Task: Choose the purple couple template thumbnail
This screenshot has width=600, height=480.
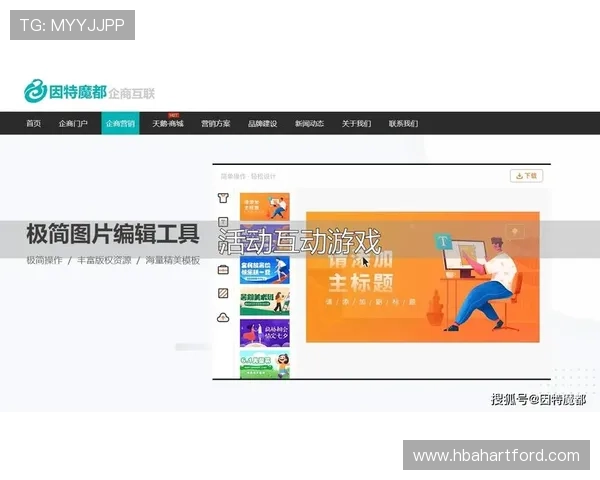Action: [265, 333]
